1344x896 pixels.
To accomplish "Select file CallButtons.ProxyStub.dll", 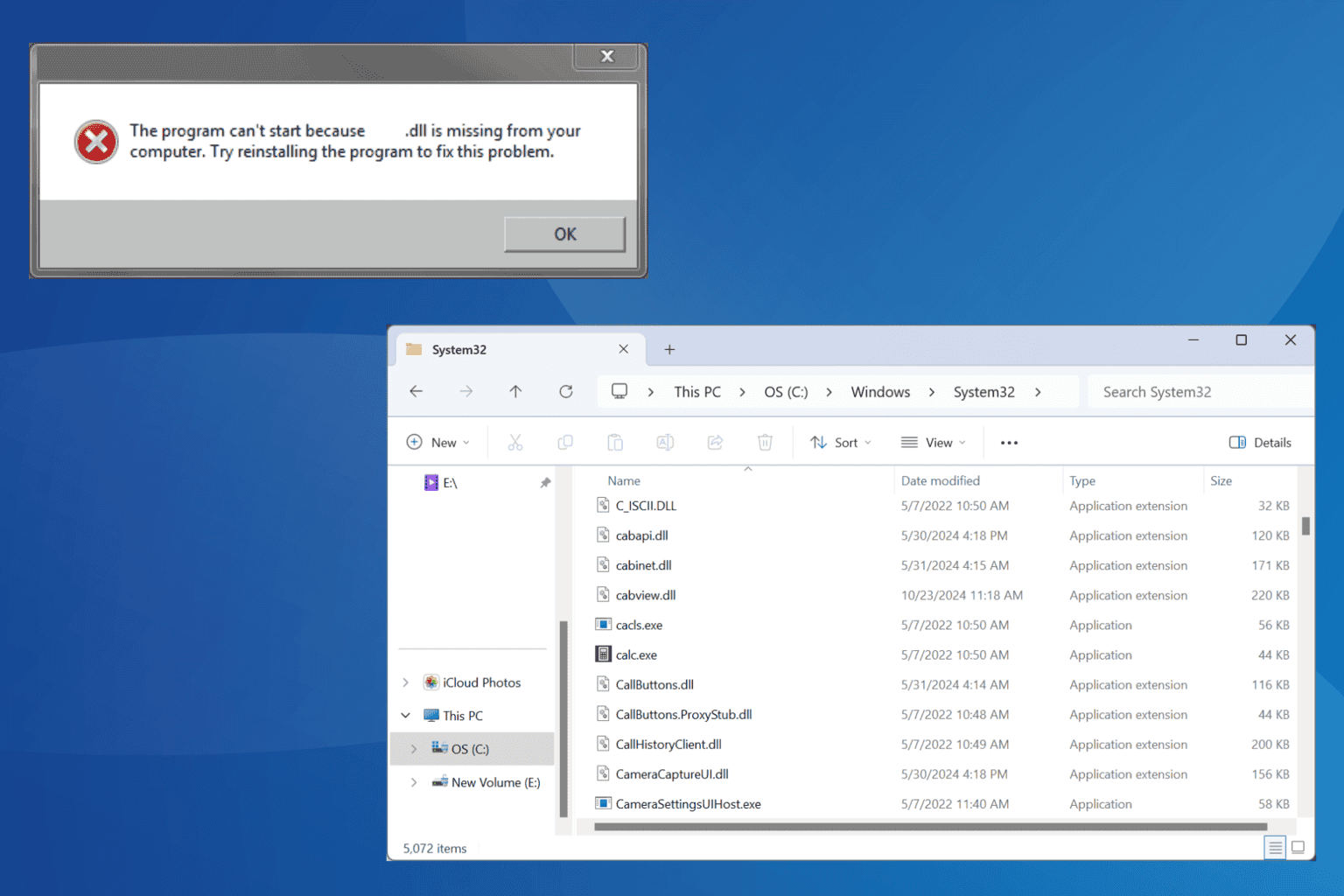I will coord(683,714).
